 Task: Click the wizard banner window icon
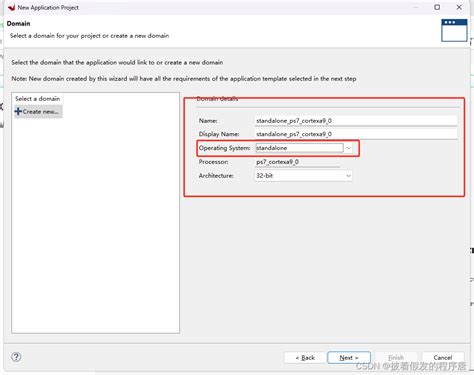pyautogui.click(x=454, y=30)
